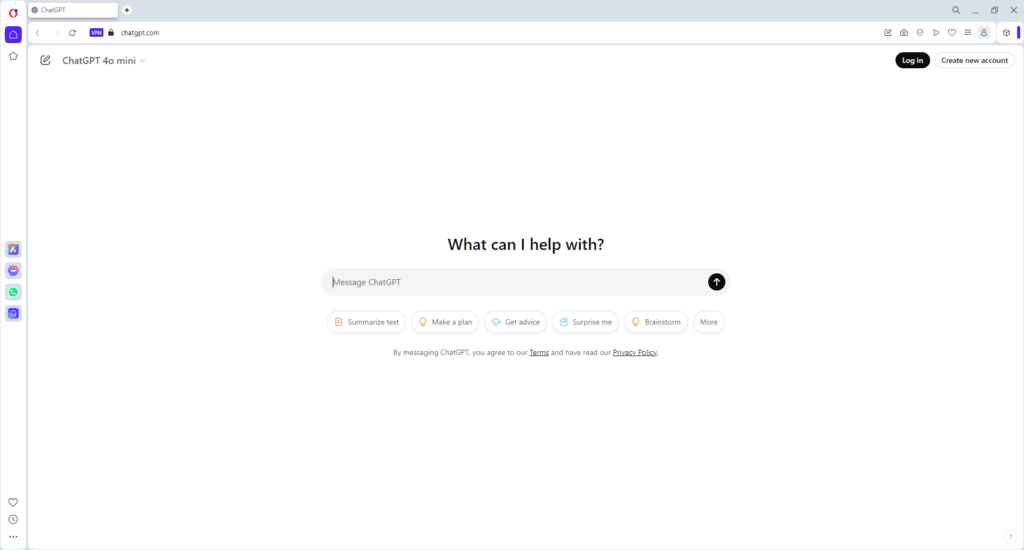Launch WhatsApp from the sidebar
Image resolution: width=1024 pixels, height=550 pixels.
13,292
